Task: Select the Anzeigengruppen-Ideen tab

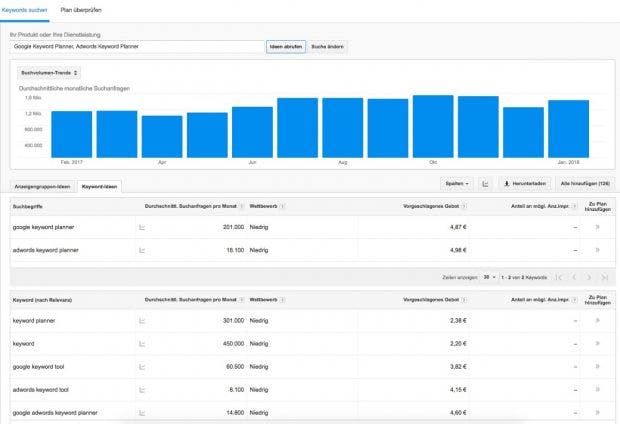Action: (x=42, y=187)
